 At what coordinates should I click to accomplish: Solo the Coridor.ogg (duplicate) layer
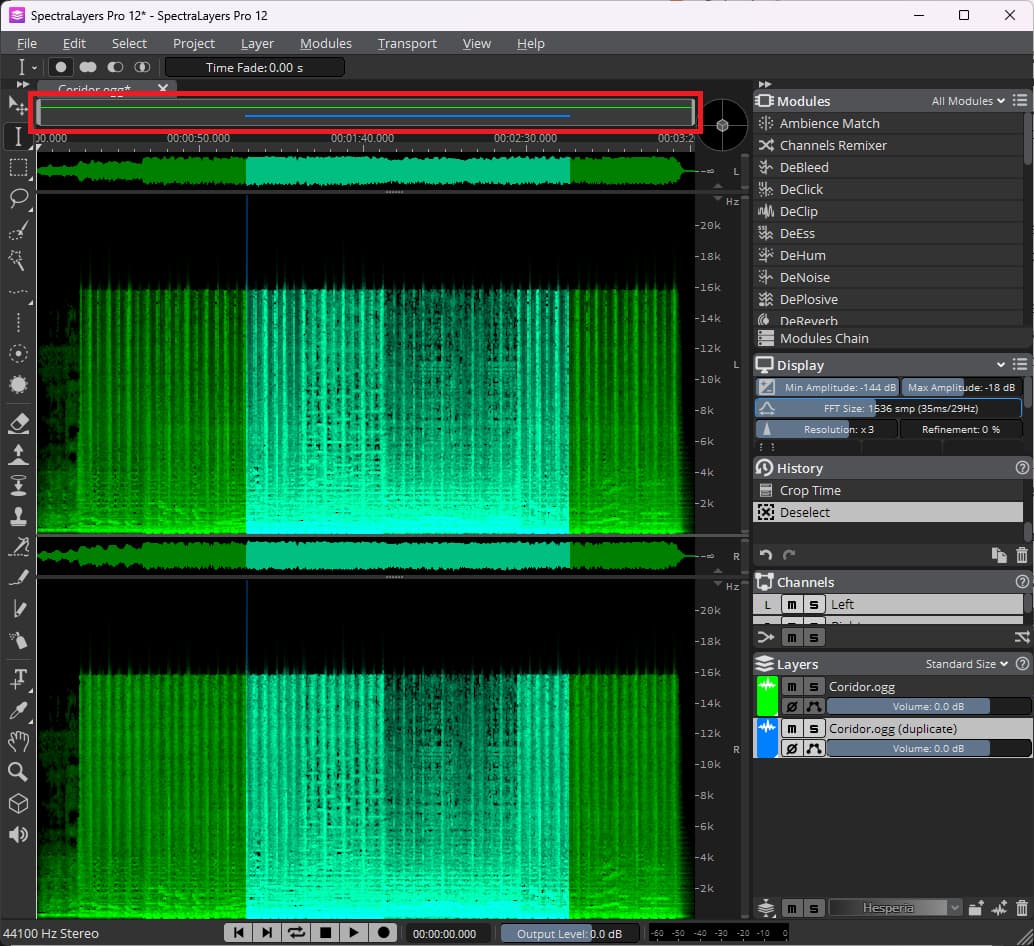click(x=814, y=729)
